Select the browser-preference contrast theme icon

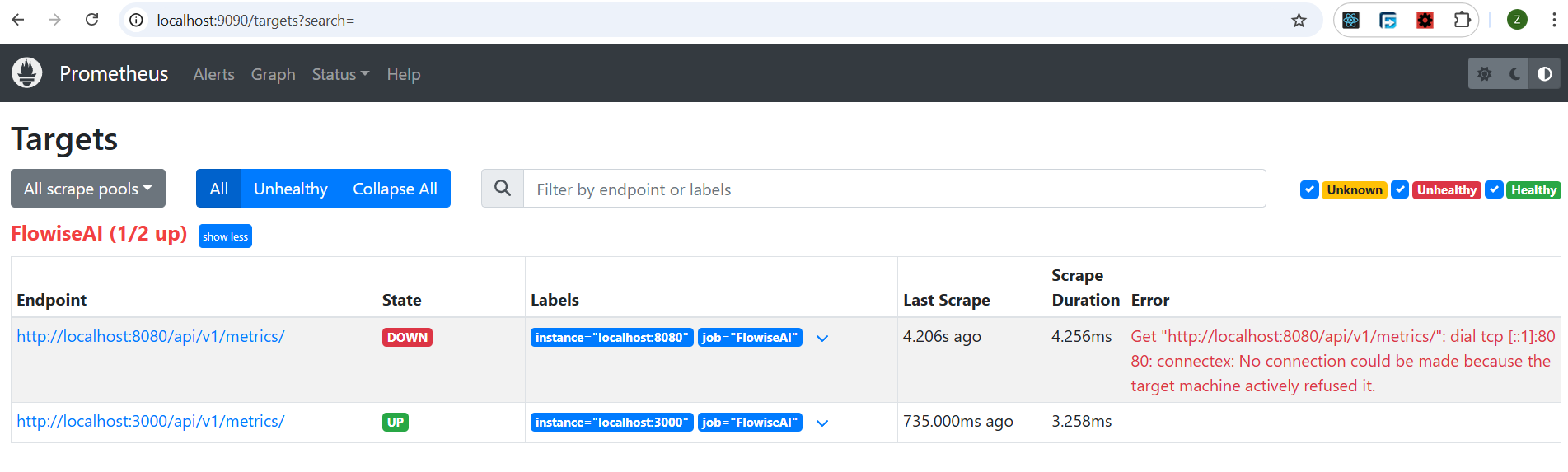[1544, 74]
